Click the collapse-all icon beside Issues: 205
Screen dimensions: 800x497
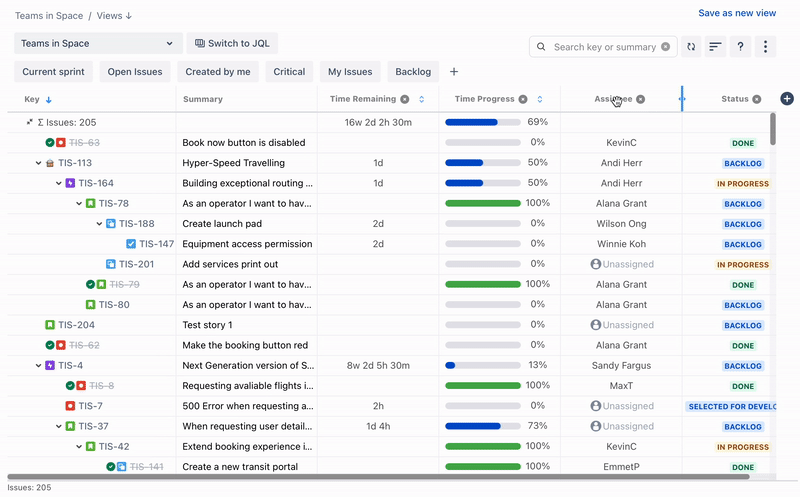click(30, 122)
